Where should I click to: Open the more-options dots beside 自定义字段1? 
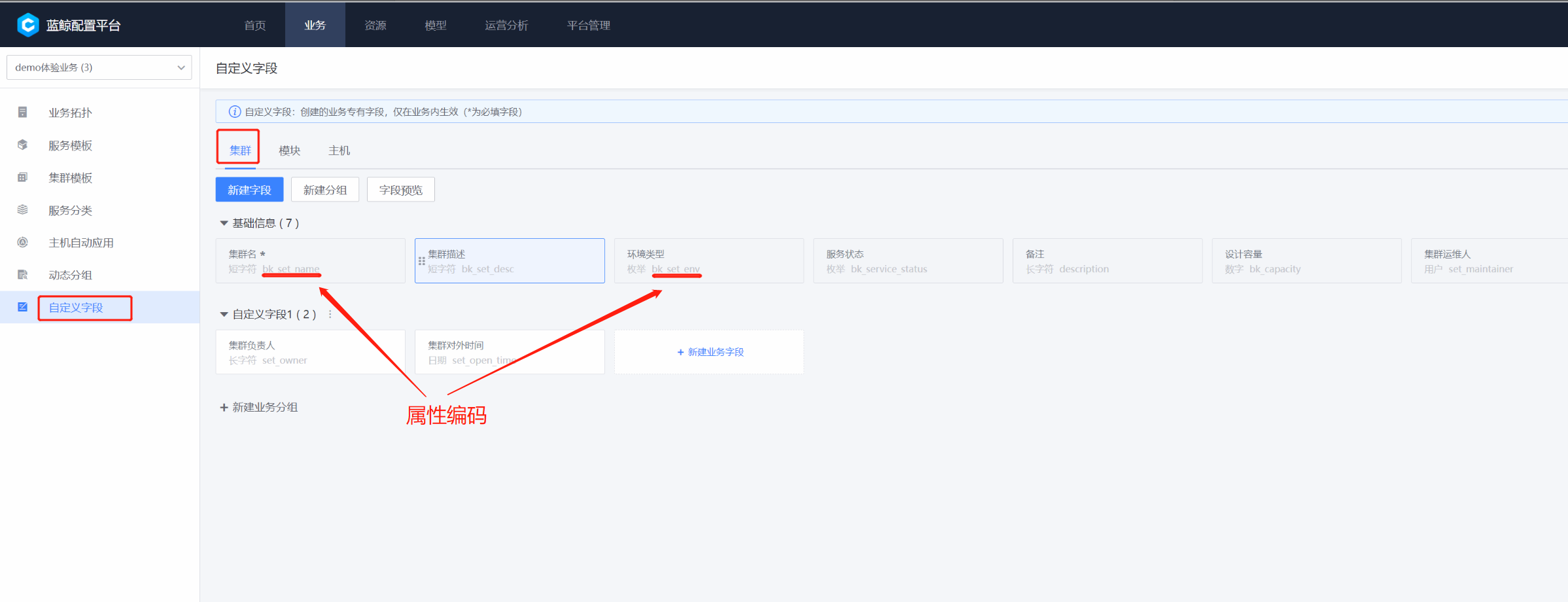330,314
